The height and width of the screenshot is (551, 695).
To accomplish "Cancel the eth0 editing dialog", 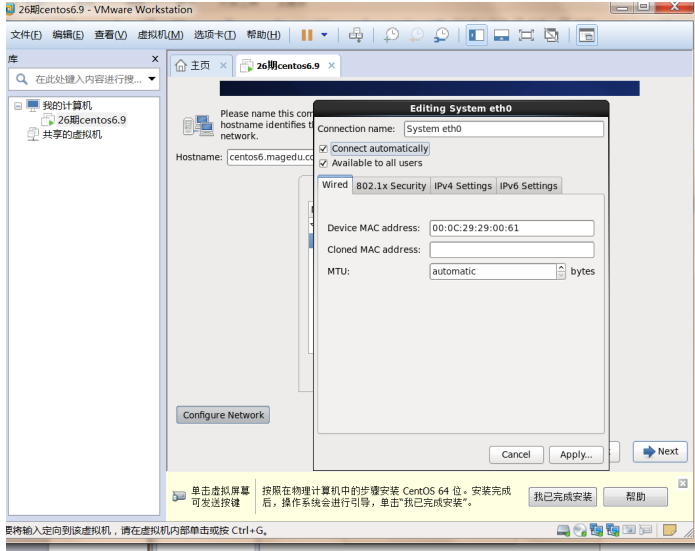I will [x=516, y=454].
